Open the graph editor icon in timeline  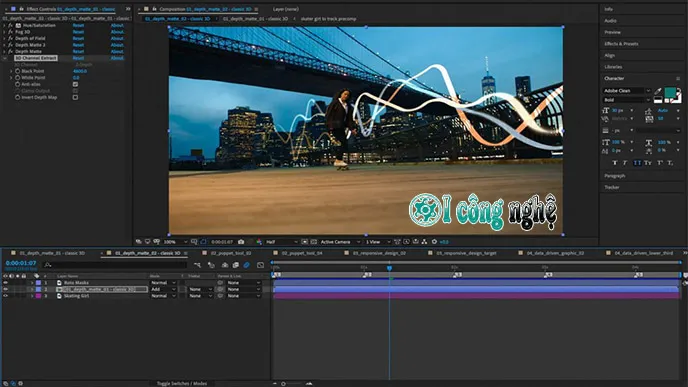coord(260,265)
